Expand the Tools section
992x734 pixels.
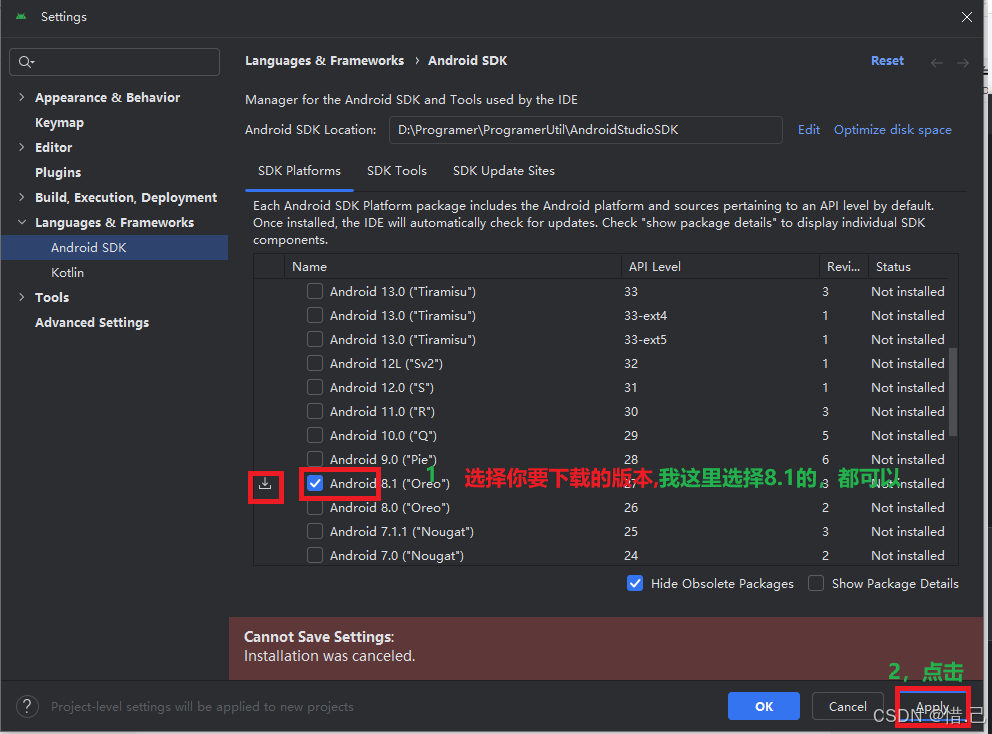coord(22,297)
